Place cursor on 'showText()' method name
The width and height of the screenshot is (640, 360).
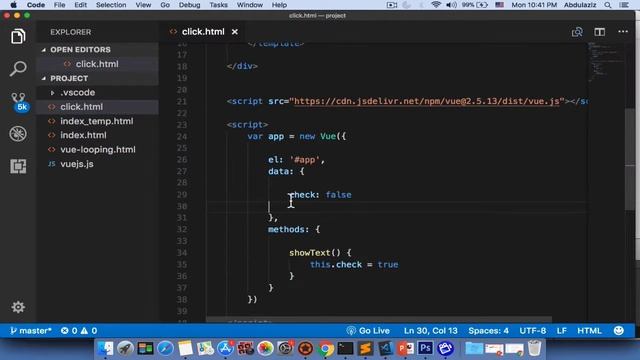(314, 253)
